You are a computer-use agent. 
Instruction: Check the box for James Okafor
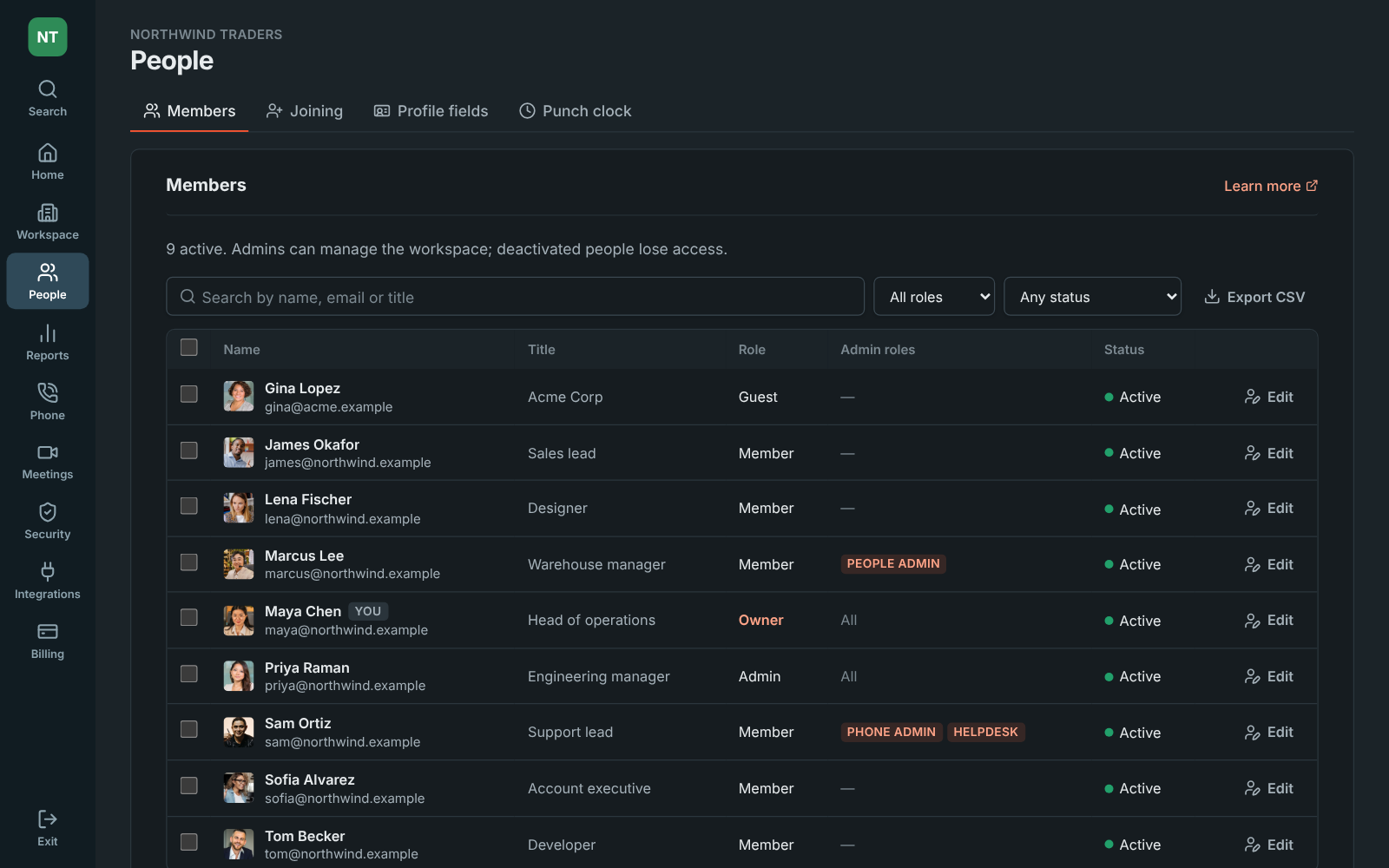point(189,450)
